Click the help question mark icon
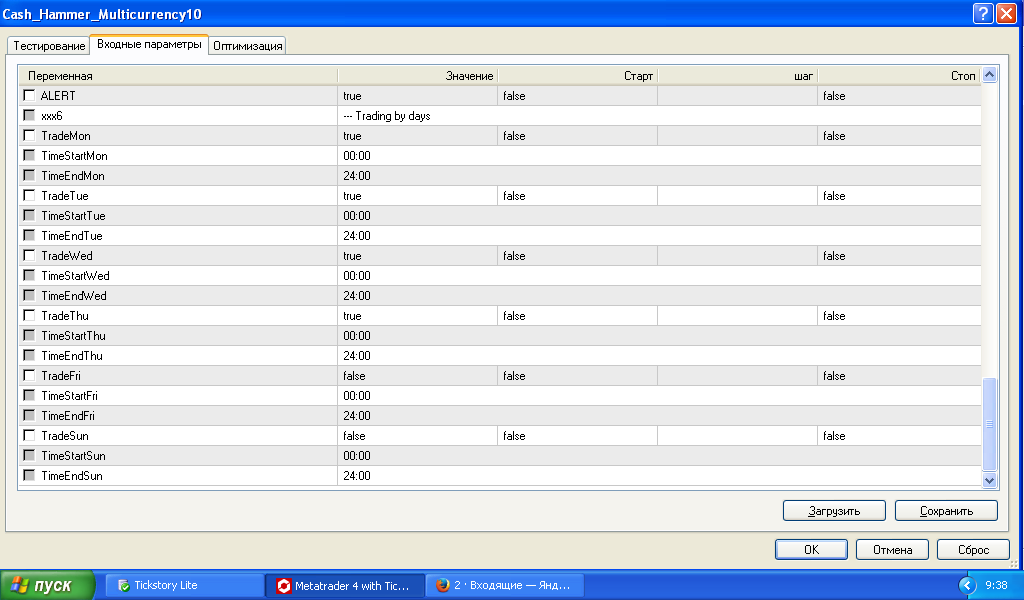Image resolution: width=1024 pixels, height=600 pixels. 983,14
